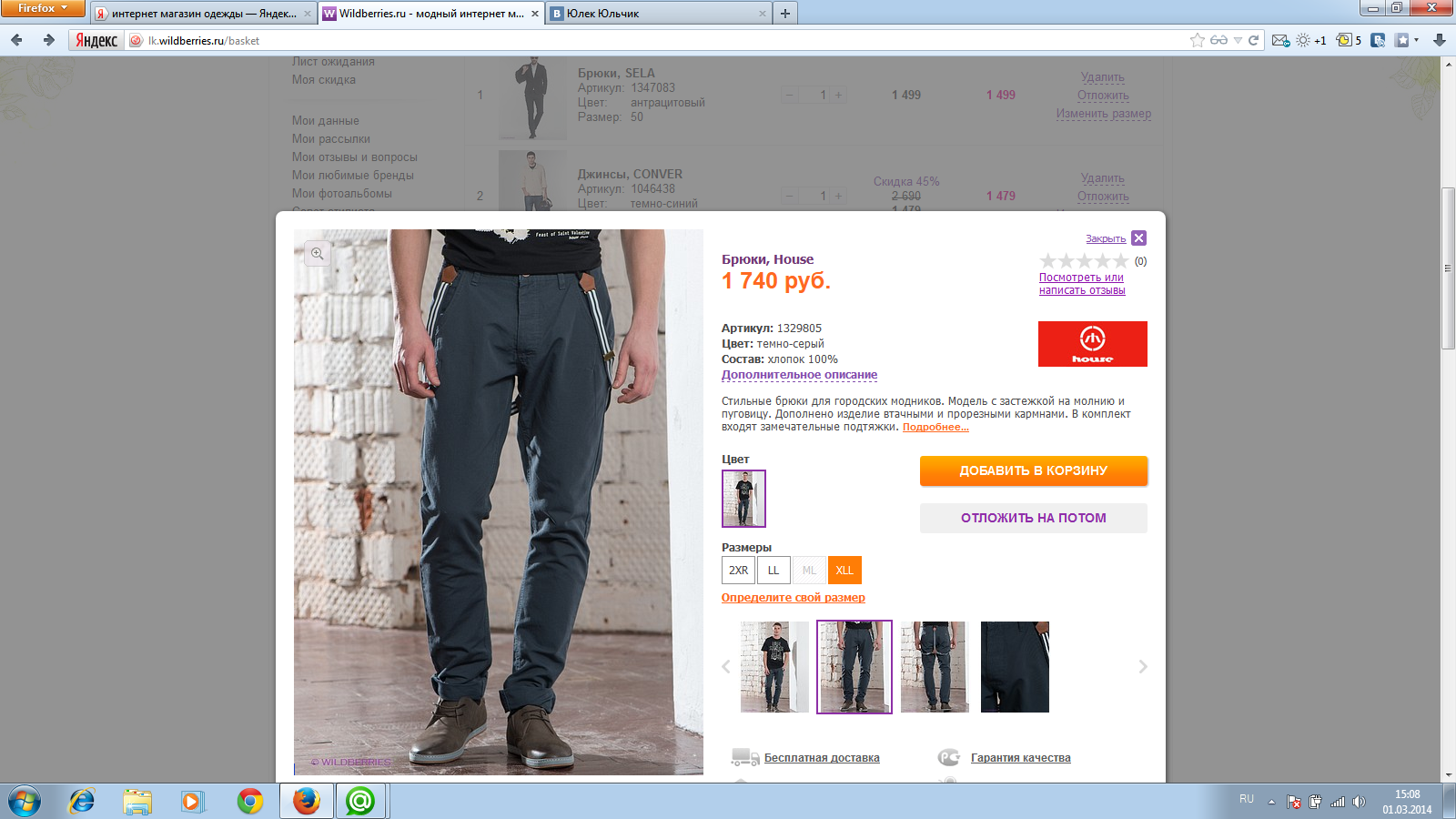Zoom the product photo with magnifier icon
Screen dimensions: 1456x819
click(x=318, y=254)
